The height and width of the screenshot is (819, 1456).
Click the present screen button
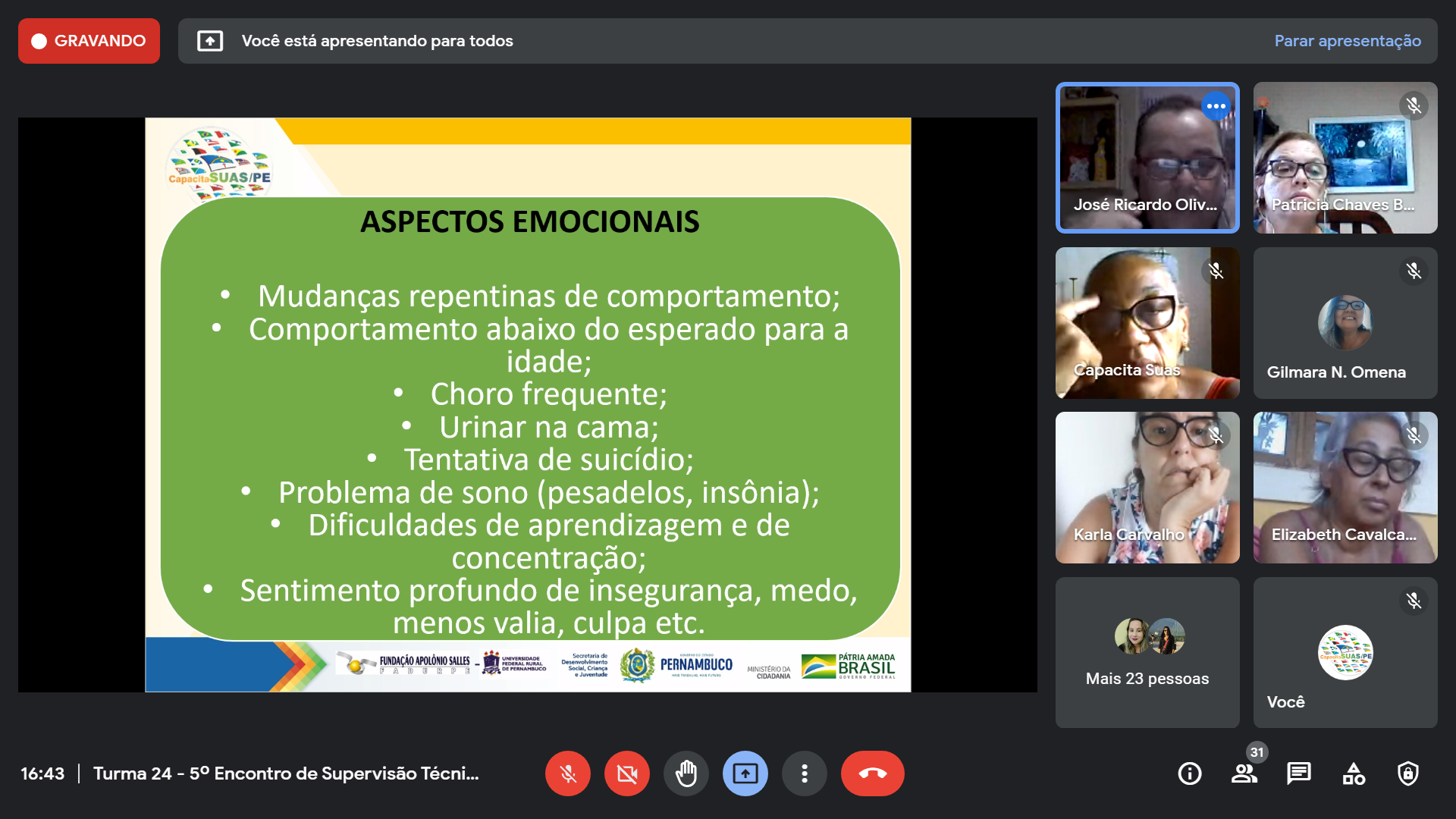(745, 773)
